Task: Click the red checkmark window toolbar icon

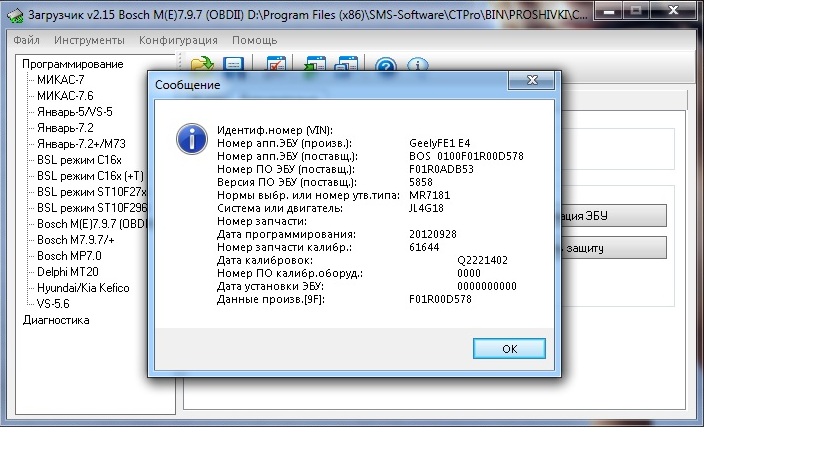Action: (x=276, y=63)
